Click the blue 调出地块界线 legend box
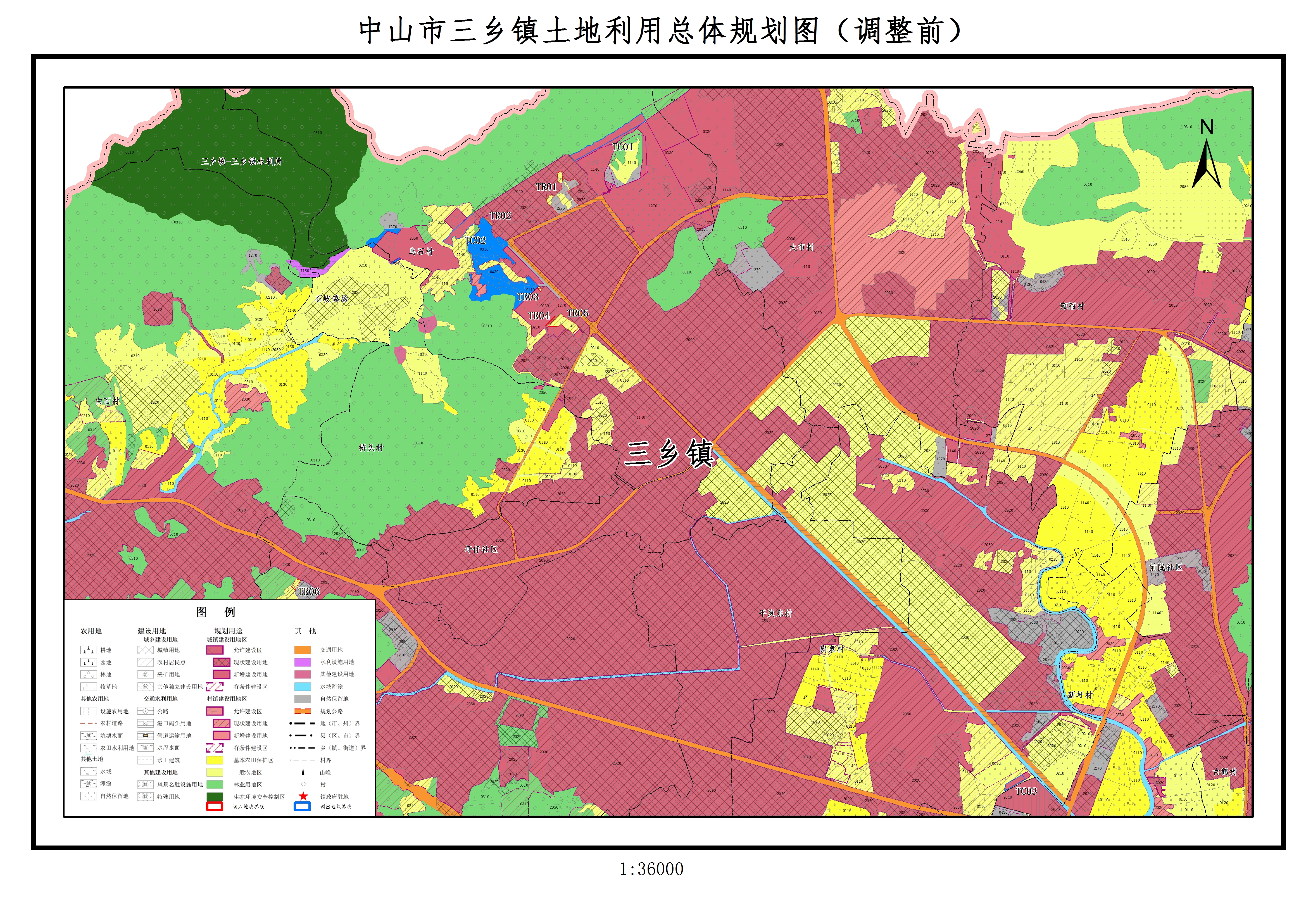The width and height of the screenshot is (1306, 924). [x=302, y=806]
